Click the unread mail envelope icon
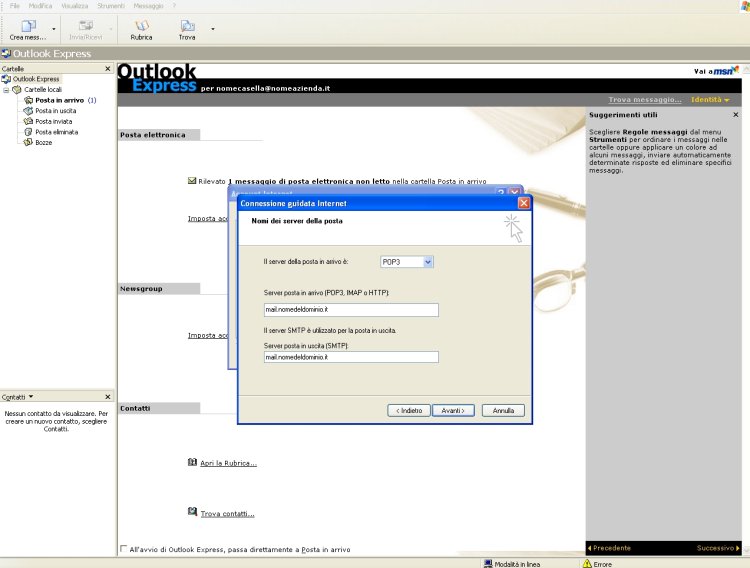Viewport: 750px width, 568px height. coord(192,181)
